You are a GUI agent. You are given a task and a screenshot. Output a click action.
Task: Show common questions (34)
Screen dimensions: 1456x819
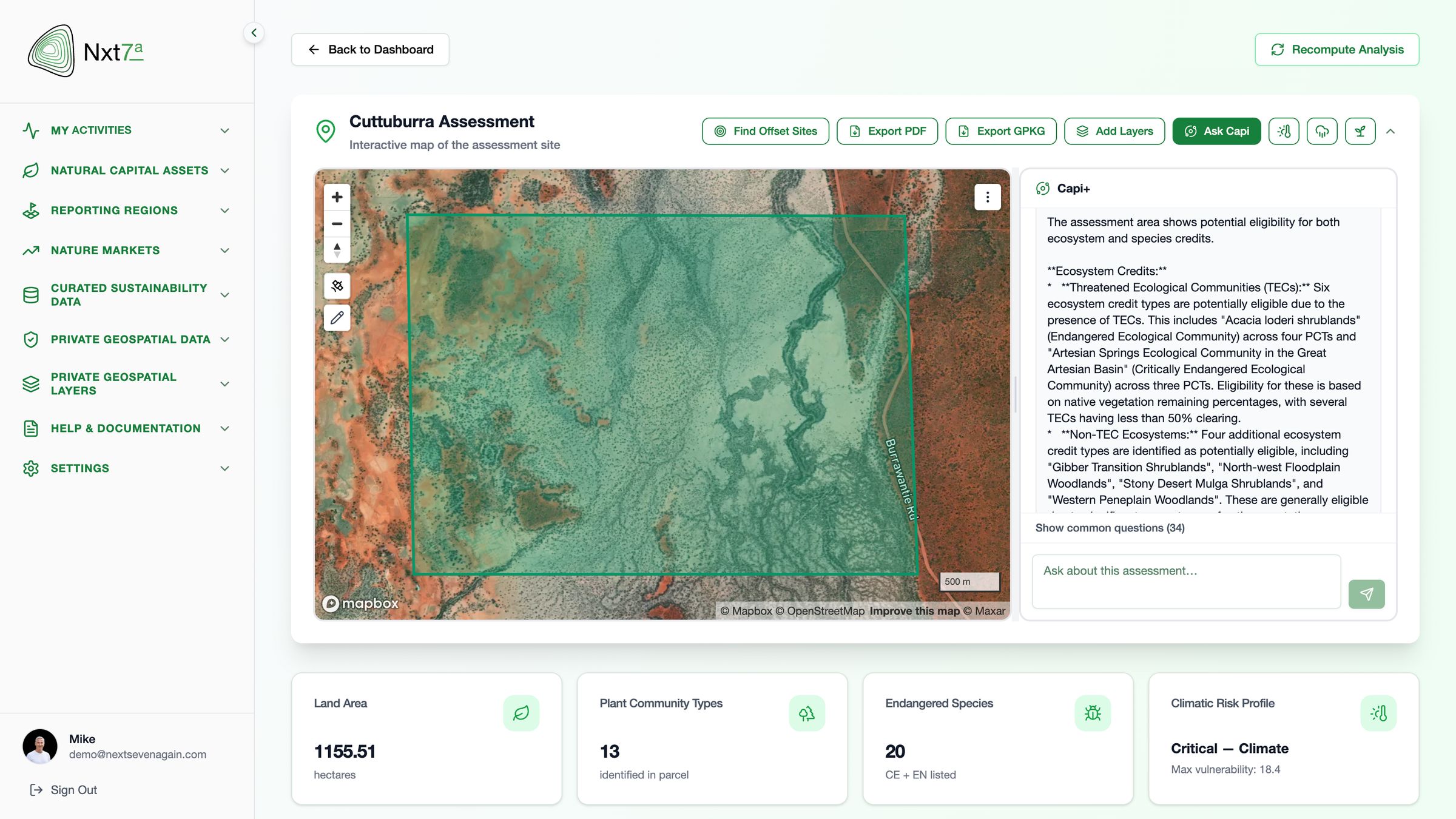[x=1110, y=528]
